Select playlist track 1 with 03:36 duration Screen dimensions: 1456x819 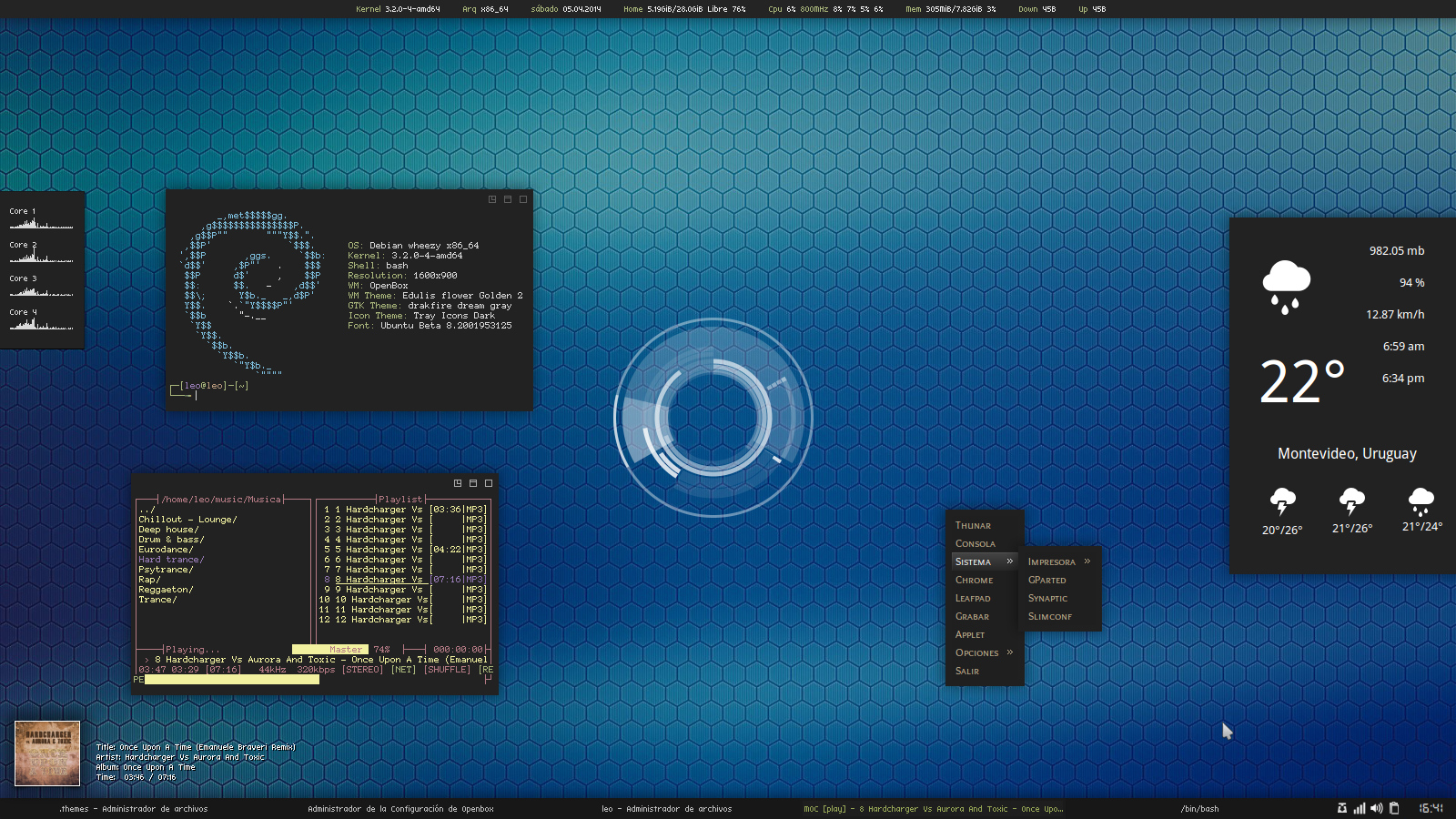tap(403, 510)
